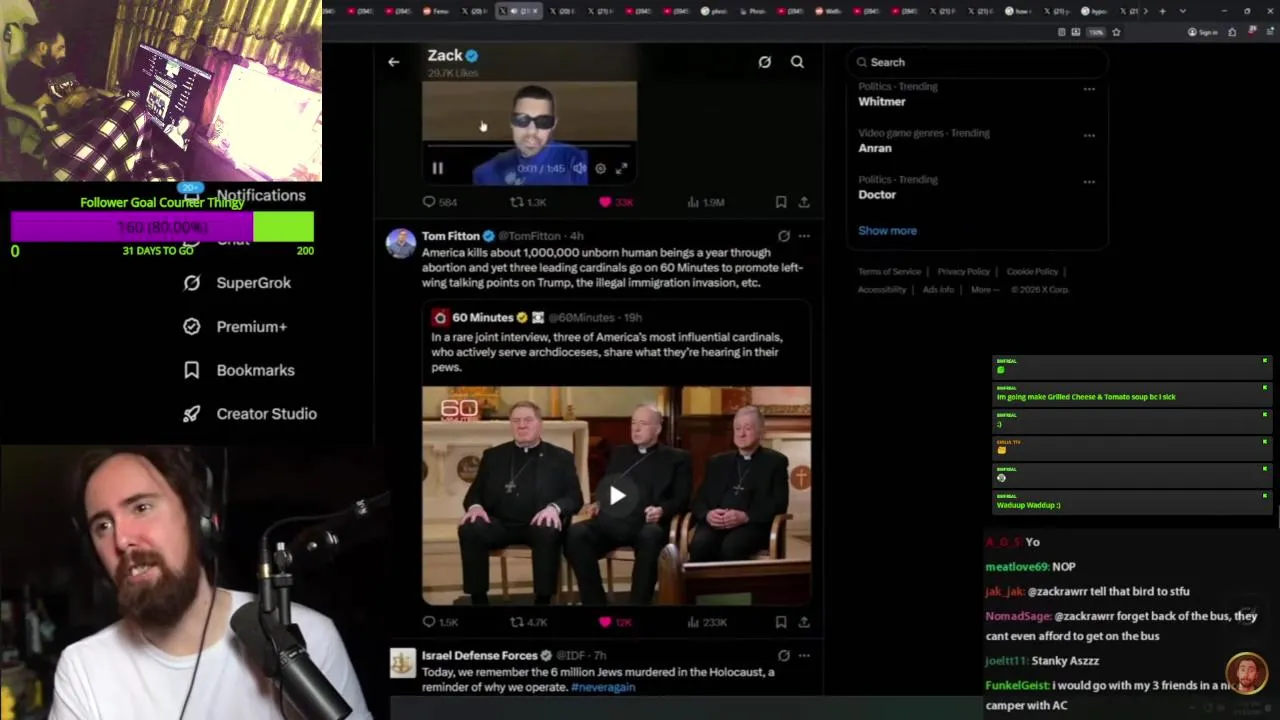Repost the post with 1.3K reposts
The width and height of the screenshot is (1280, 720).
(x=528, y=202)
